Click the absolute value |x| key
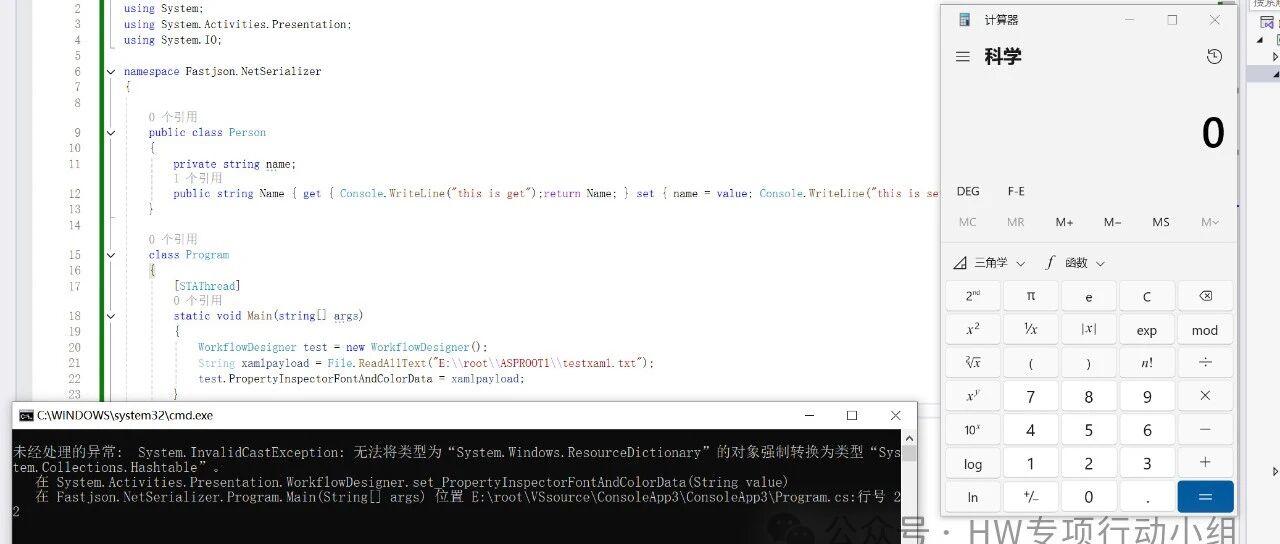The height and width of the screenshot is (544, 1280). click(1089, 330)
